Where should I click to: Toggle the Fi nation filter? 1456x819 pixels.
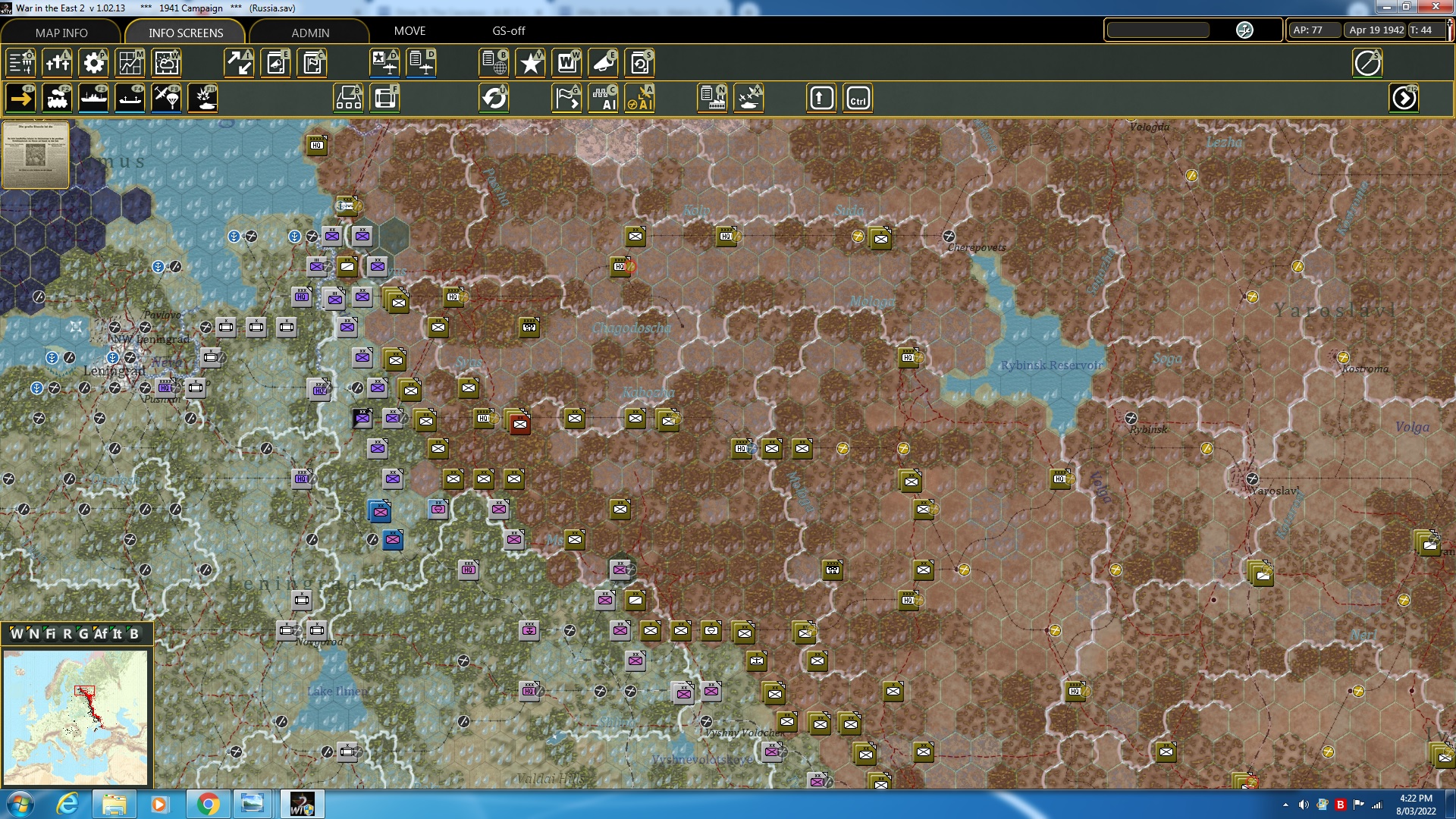click(x=51, y=634)
